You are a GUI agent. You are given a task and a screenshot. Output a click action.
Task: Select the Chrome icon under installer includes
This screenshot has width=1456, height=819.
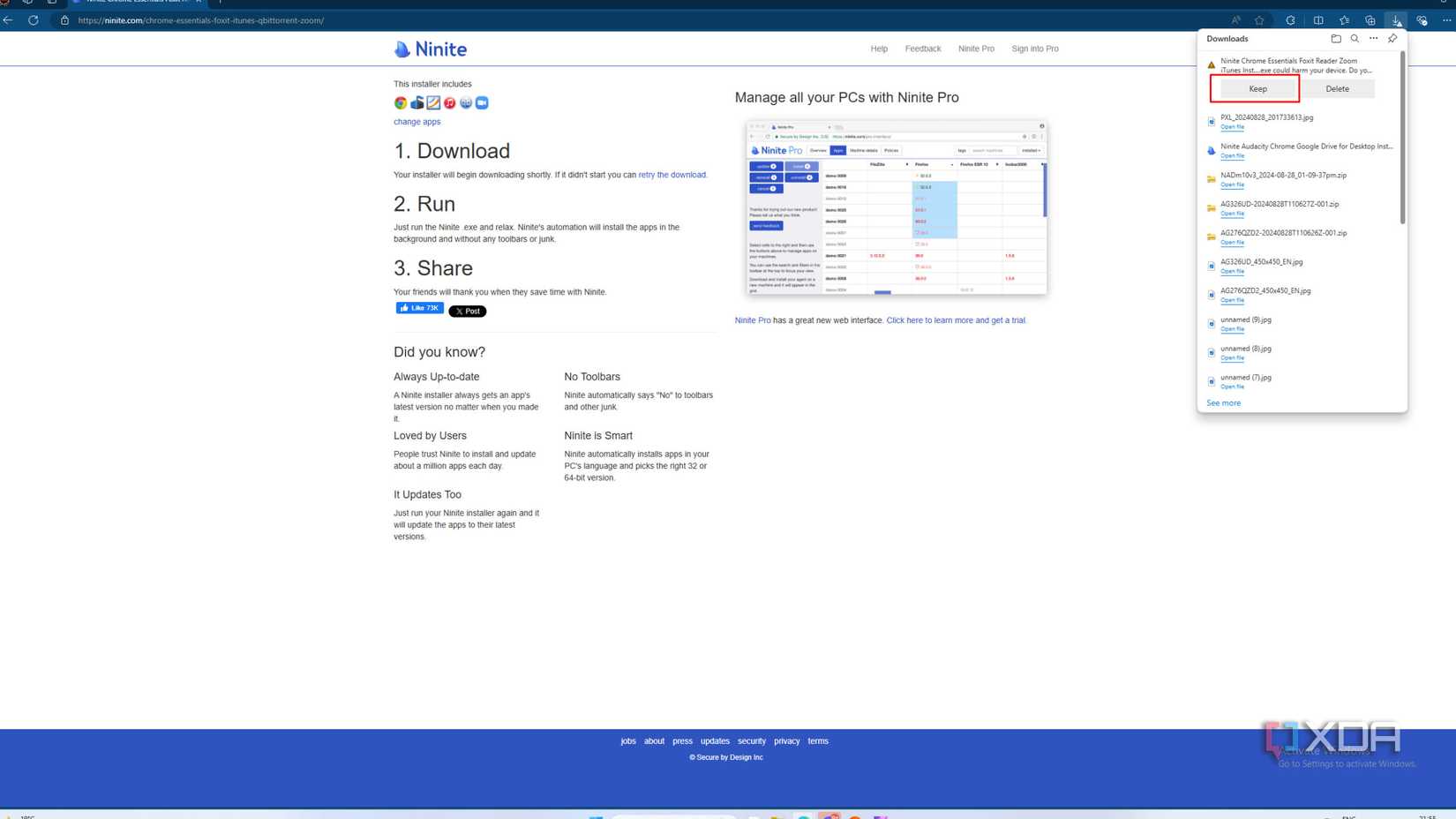[400, 102]
